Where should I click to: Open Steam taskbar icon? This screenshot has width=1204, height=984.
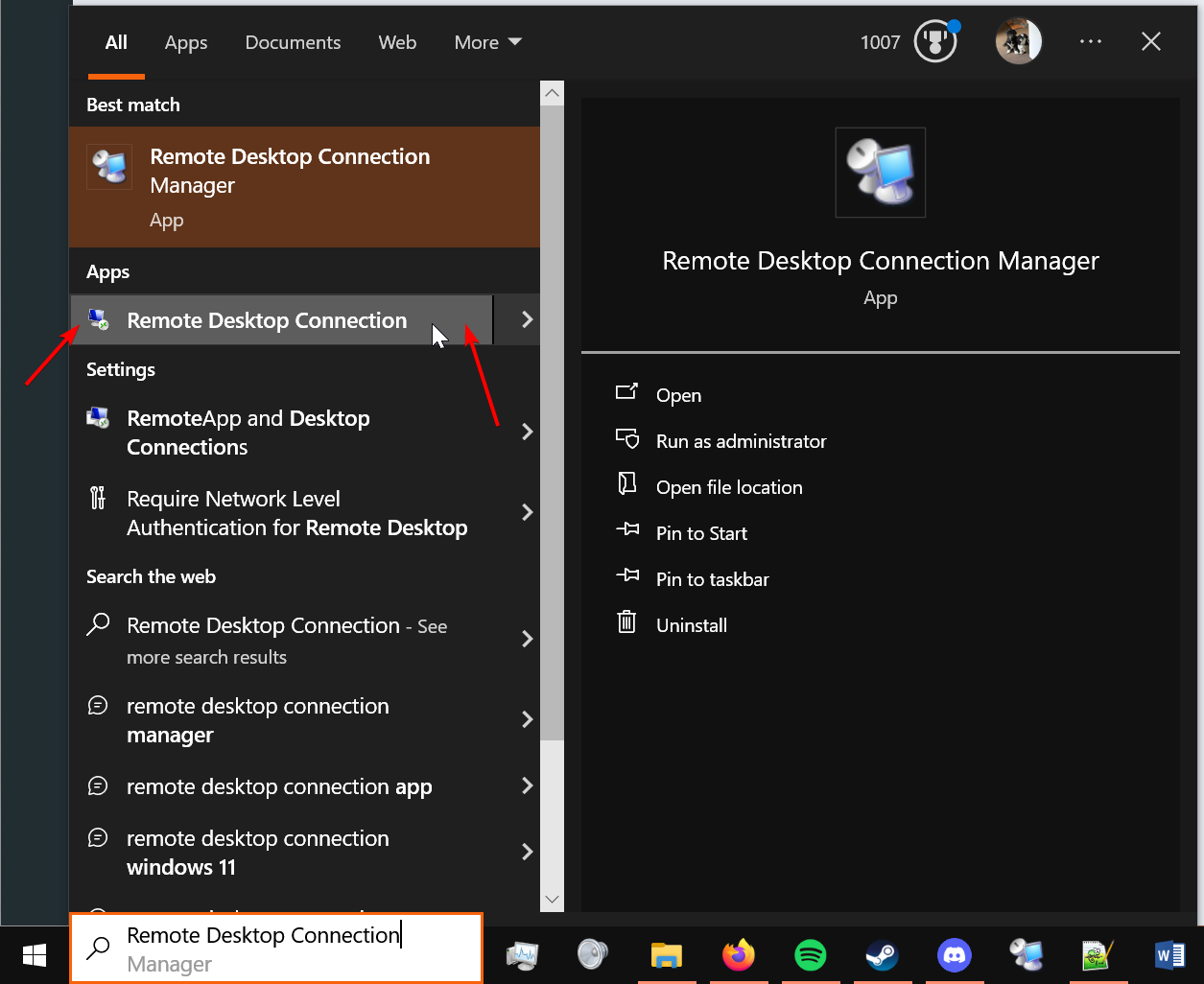pos(882,955)
